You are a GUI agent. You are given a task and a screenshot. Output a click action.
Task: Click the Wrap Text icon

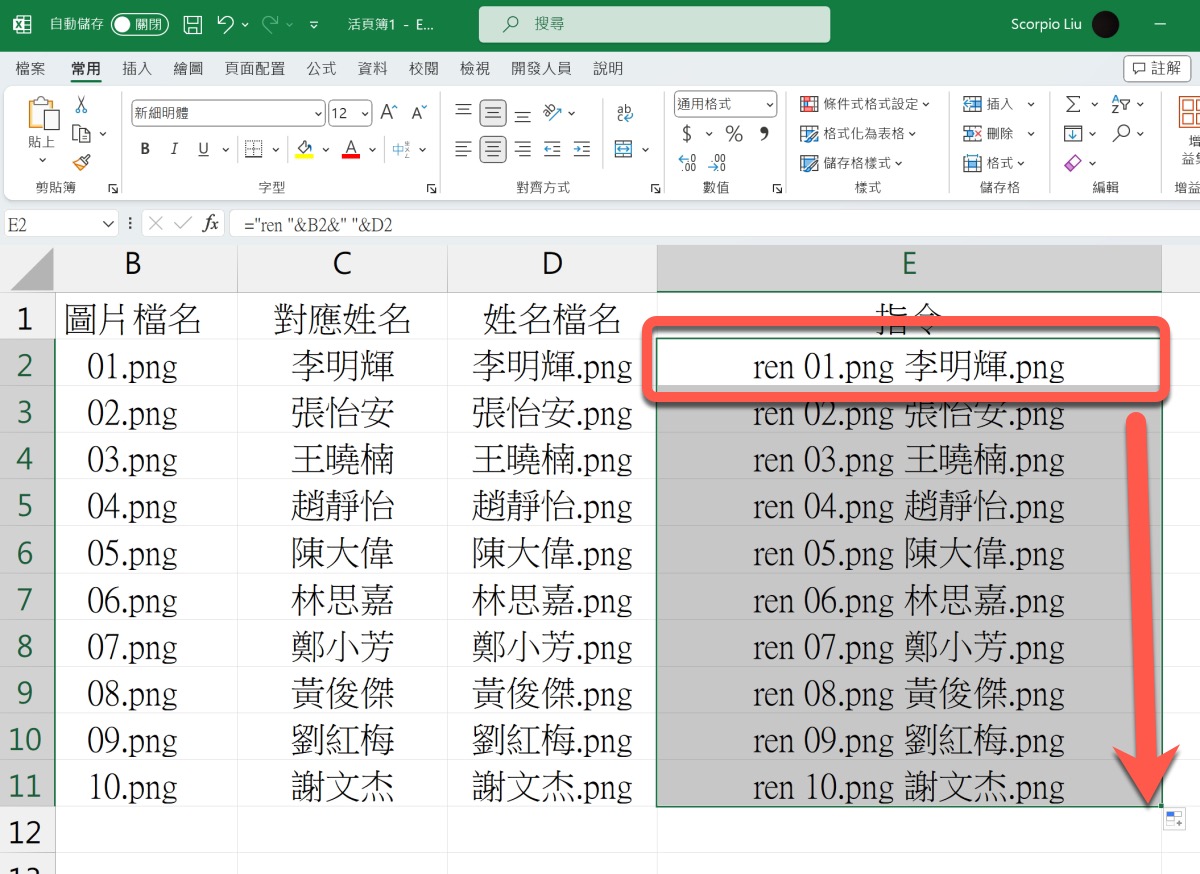[x=625, y=113]
